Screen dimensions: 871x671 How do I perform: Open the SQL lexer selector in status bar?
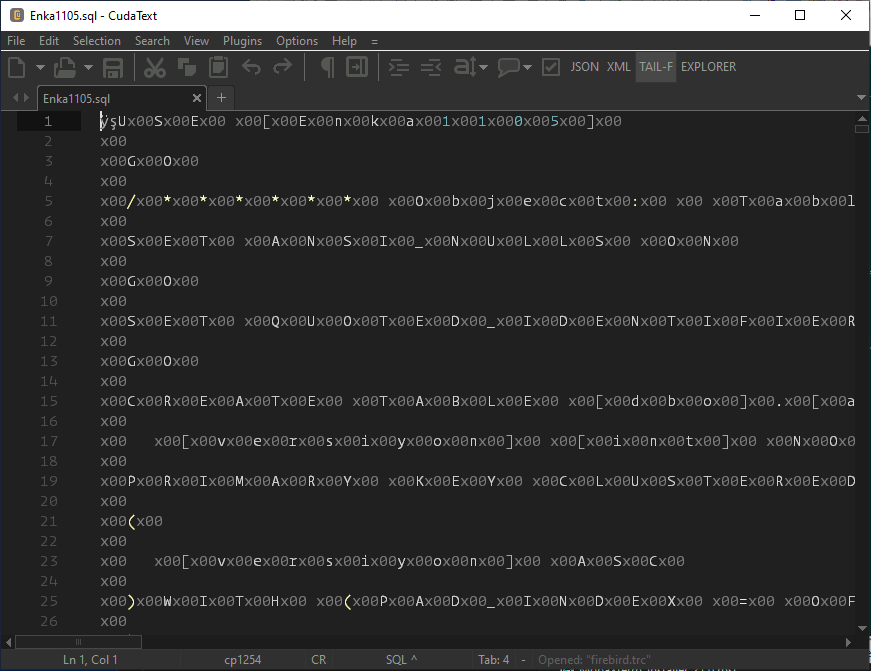coord(401,660)
